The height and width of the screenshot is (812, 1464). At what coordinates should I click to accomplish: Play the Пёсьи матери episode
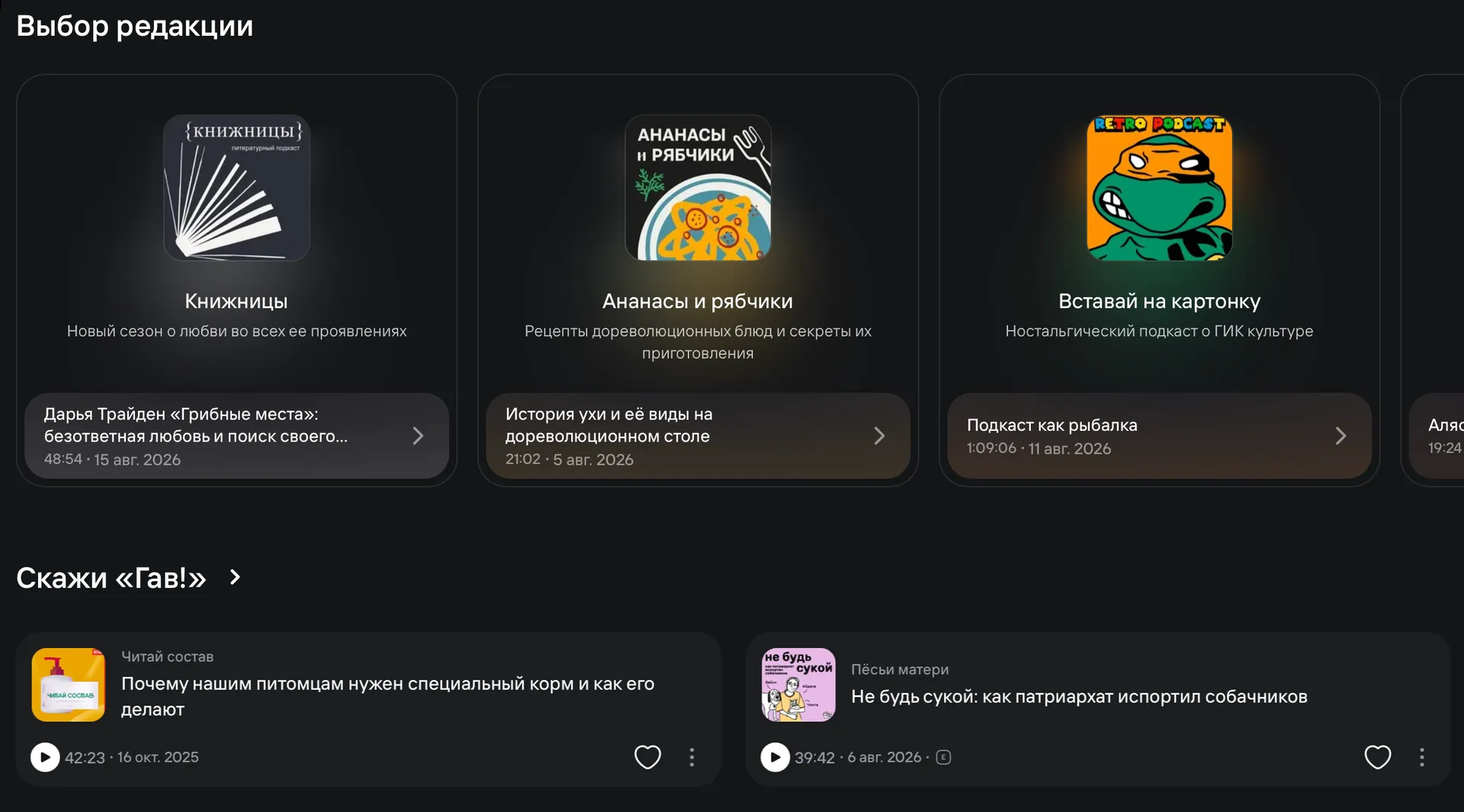[775, 757]
